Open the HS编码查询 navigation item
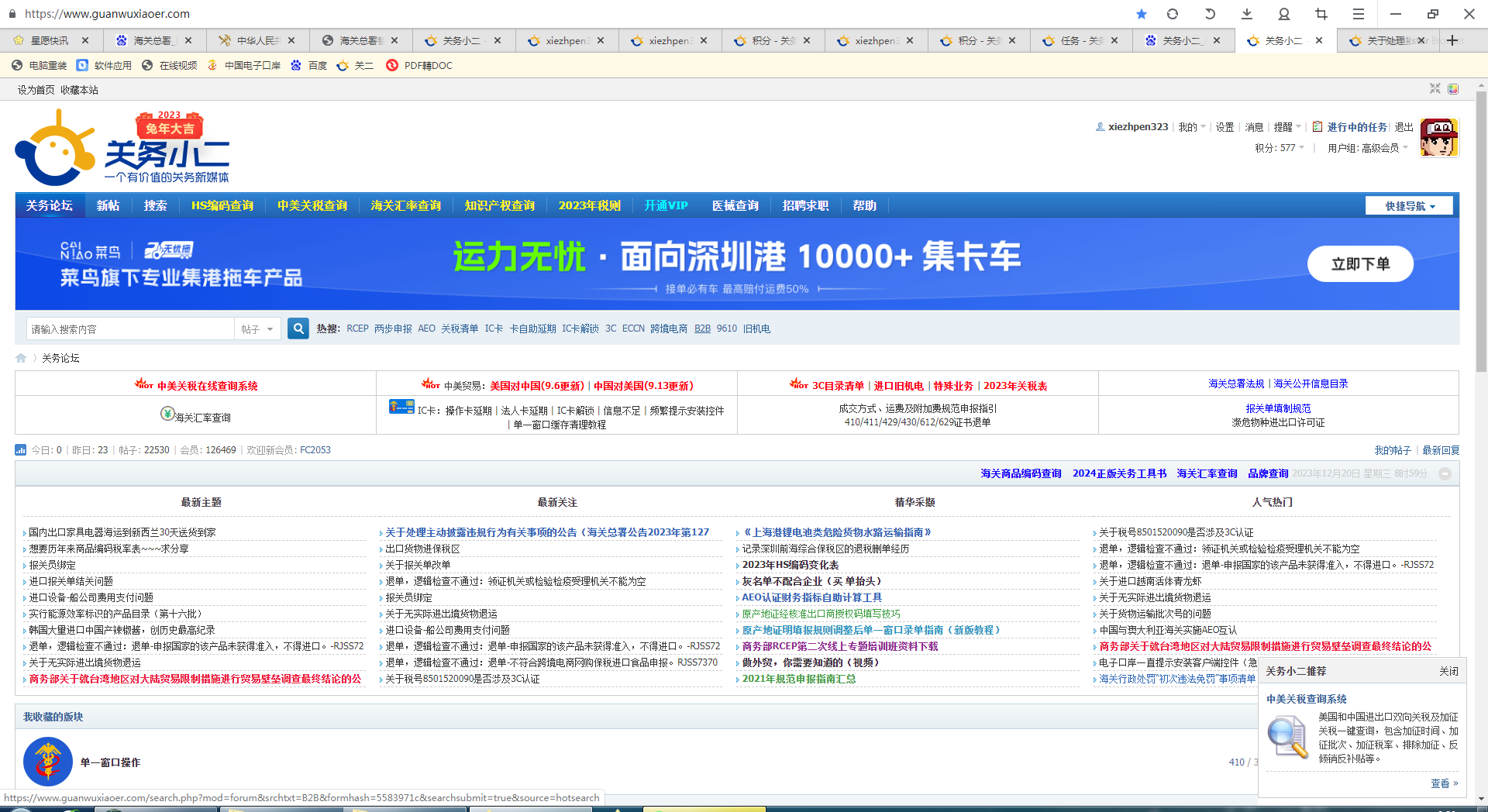This screenshot has height=812, width=1488. pos(222,205)
